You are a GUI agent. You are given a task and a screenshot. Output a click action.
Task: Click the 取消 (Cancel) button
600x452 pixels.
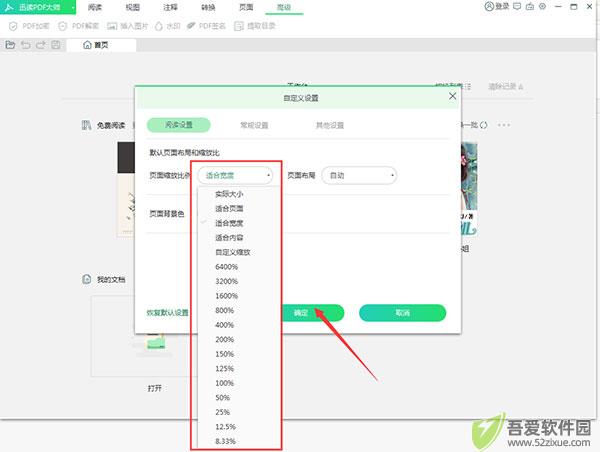[x=403, y=313]
